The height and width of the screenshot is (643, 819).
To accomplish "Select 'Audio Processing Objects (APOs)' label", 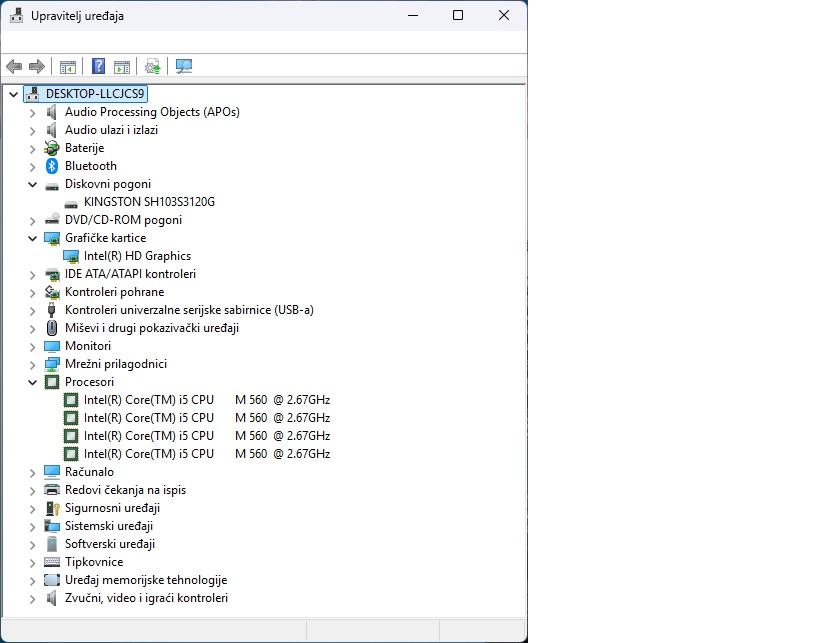I will 152,112.
